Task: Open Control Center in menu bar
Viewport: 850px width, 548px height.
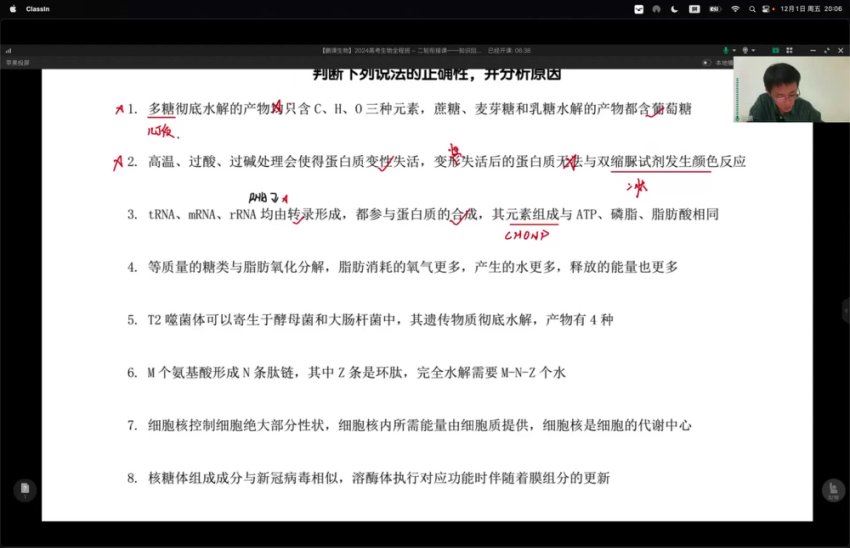Action: [x=767, y=9]
